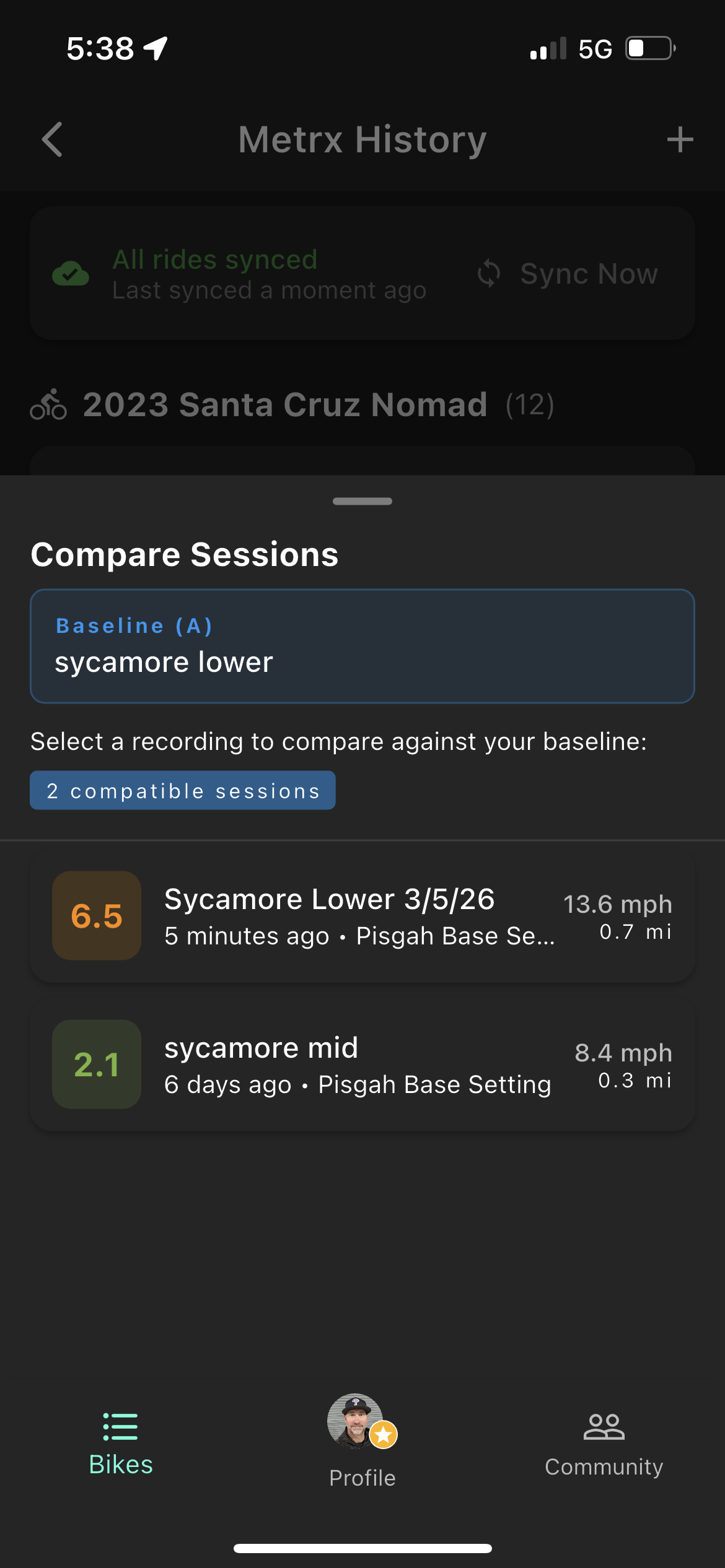This screenshot has width=725, height=1568.
Task: Select the Sycamore Lower 3/5/26 session
Action: [x=362, y=915]
